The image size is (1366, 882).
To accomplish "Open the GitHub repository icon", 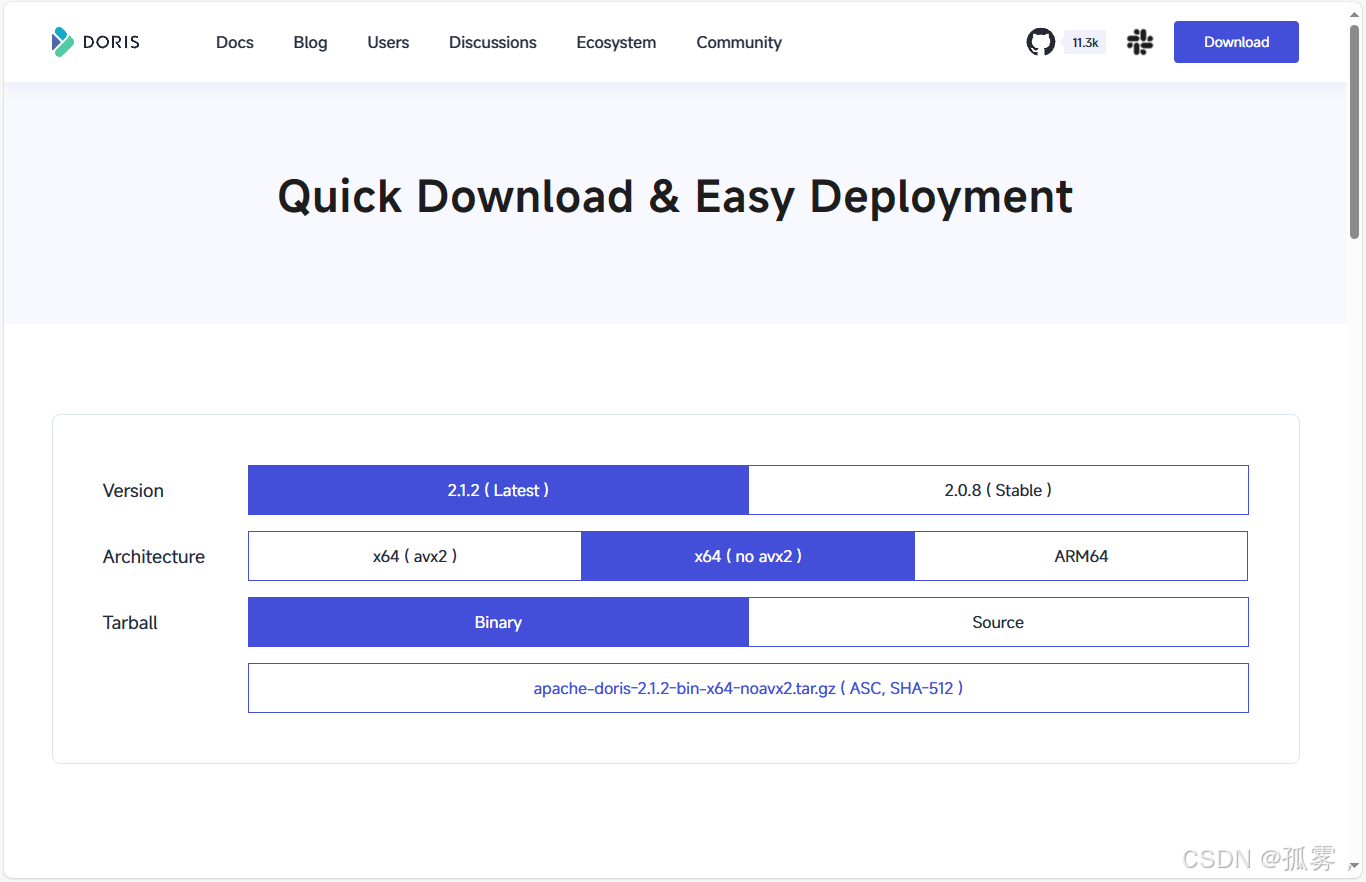I will [x=1040, y=42].
